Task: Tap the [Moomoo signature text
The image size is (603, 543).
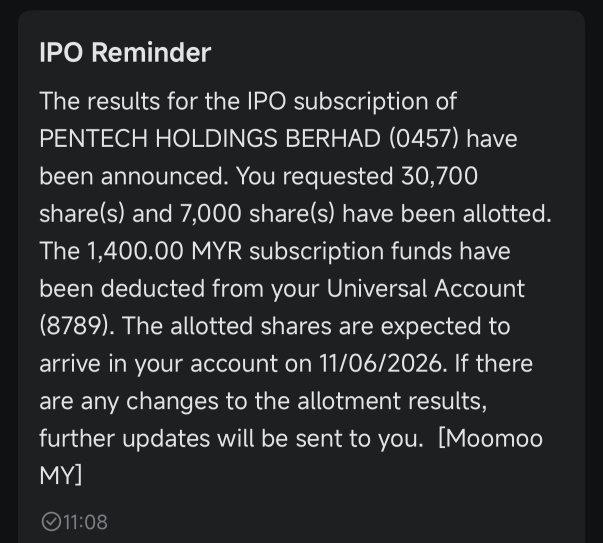Action: click(490, 438)
